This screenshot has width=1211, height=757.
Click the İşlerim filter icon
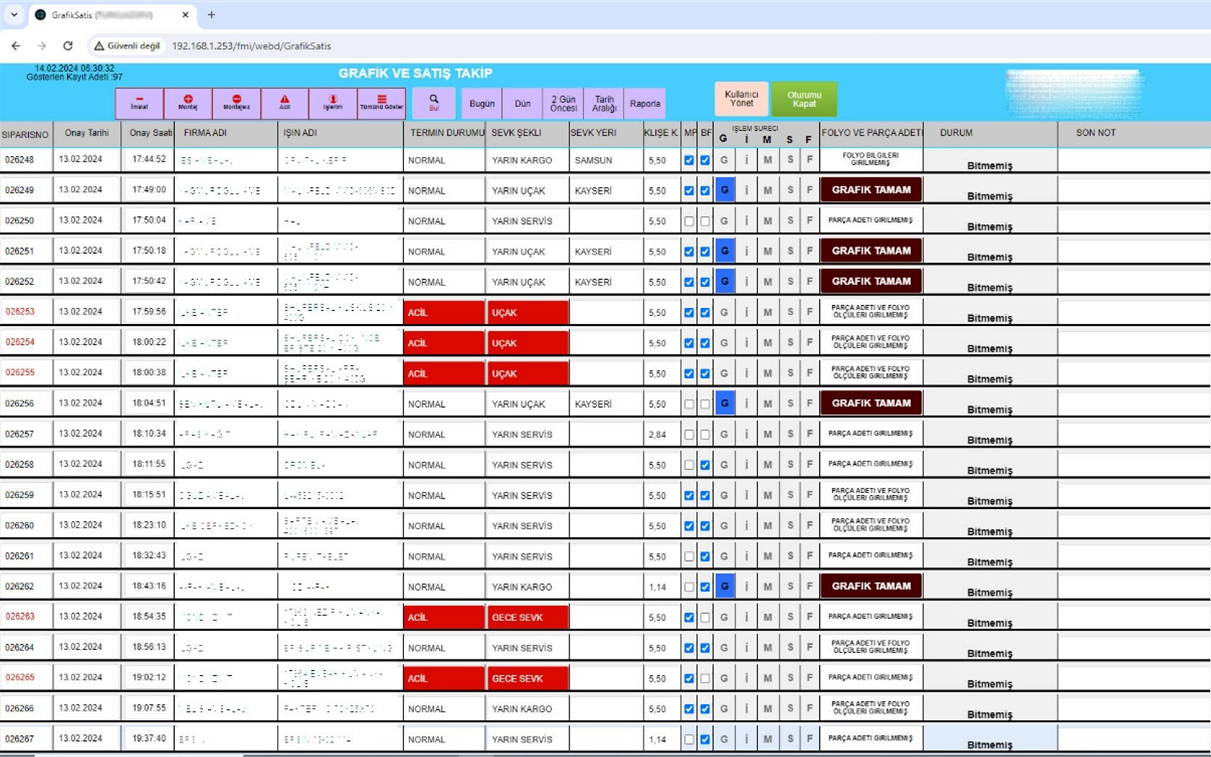point(333,103)
